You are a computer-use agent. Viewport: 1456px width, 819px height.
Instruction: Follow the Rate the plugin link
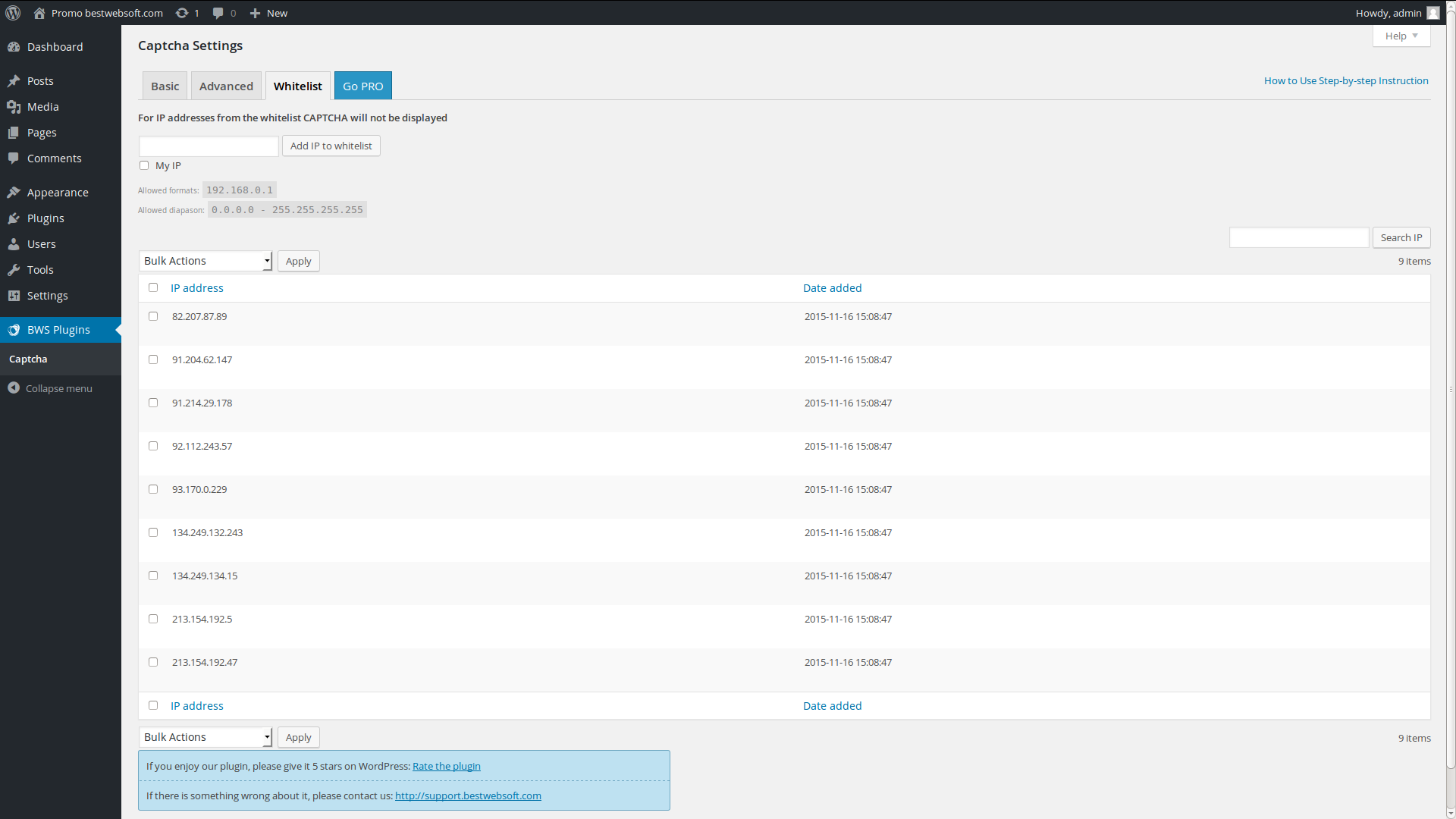447,766
